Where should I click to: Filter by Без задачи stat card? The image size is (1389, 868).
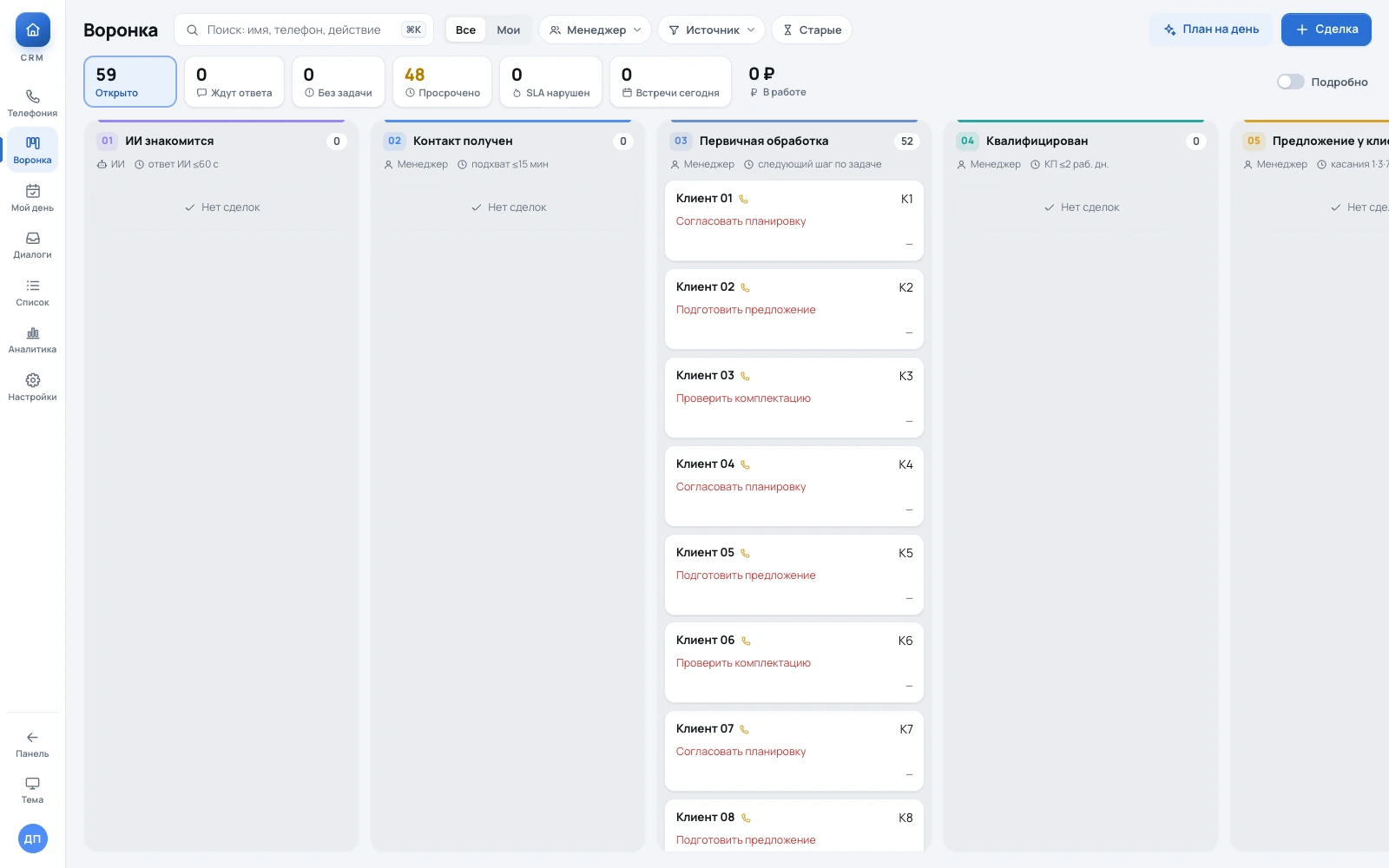coord(339,82)
